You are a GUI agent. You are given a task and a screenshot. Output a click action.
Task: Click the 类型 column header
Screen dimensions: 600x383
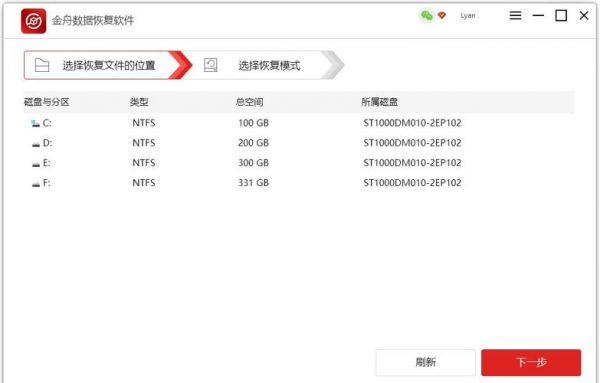tap(139, 102)
